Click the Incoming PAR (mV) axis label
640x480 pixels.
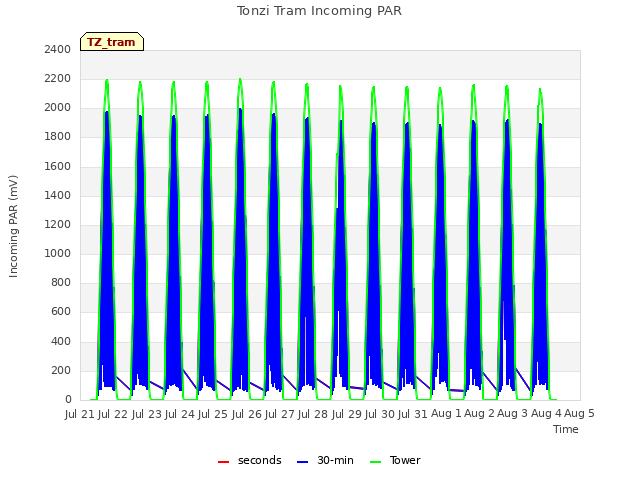pos(13,226)
